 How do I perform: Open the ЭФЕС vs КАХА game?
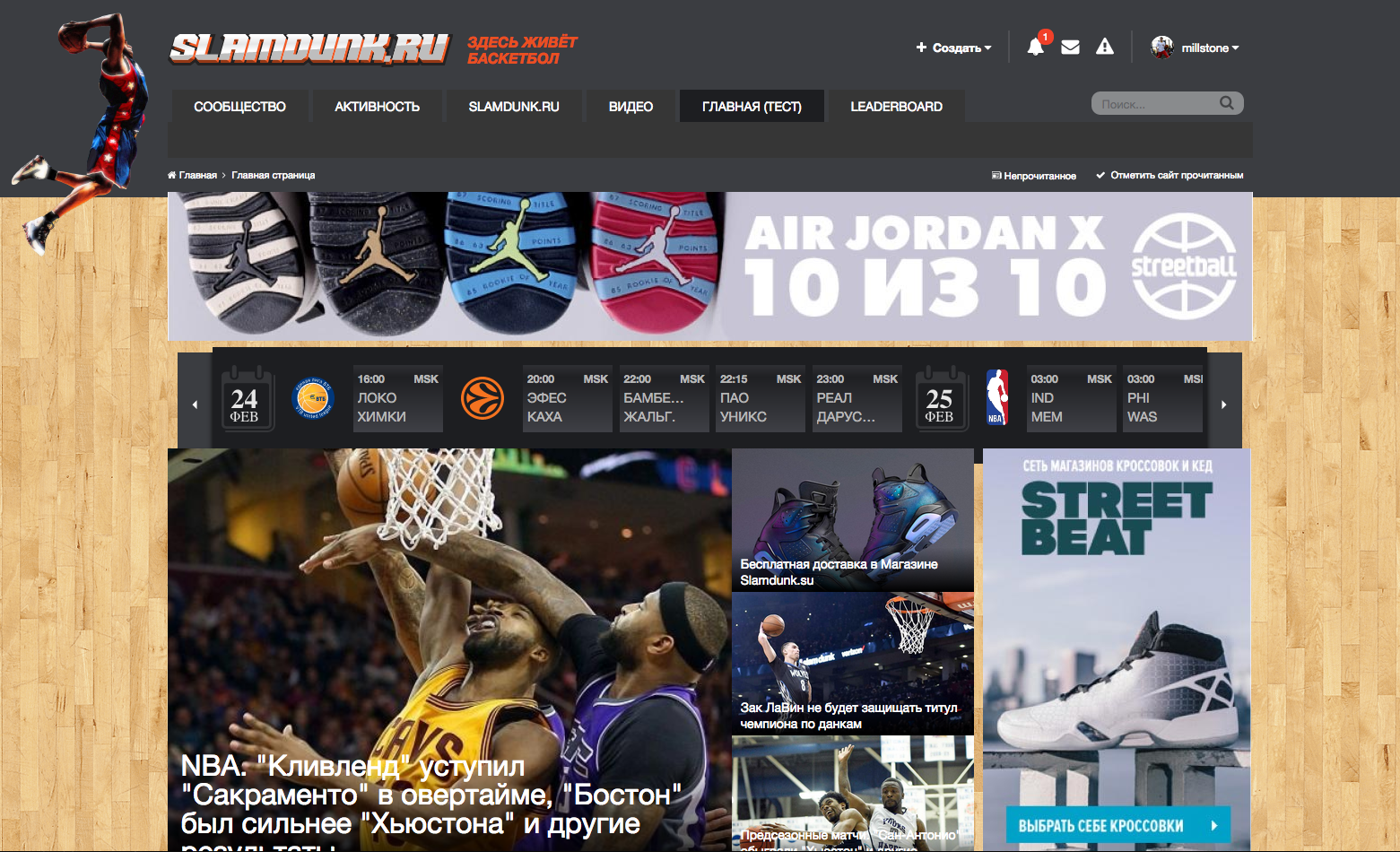click(x=567, y=398)
